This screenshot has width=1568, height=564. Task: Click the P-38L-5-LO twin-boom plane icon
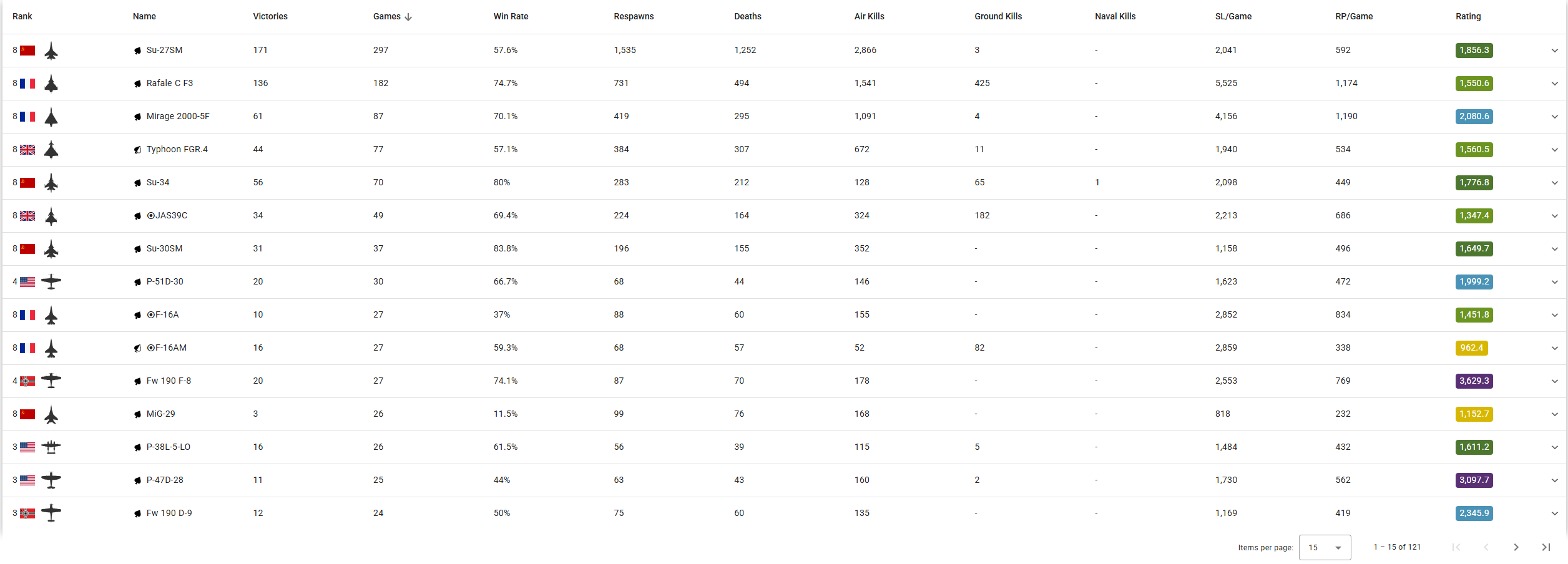point(51,447)
